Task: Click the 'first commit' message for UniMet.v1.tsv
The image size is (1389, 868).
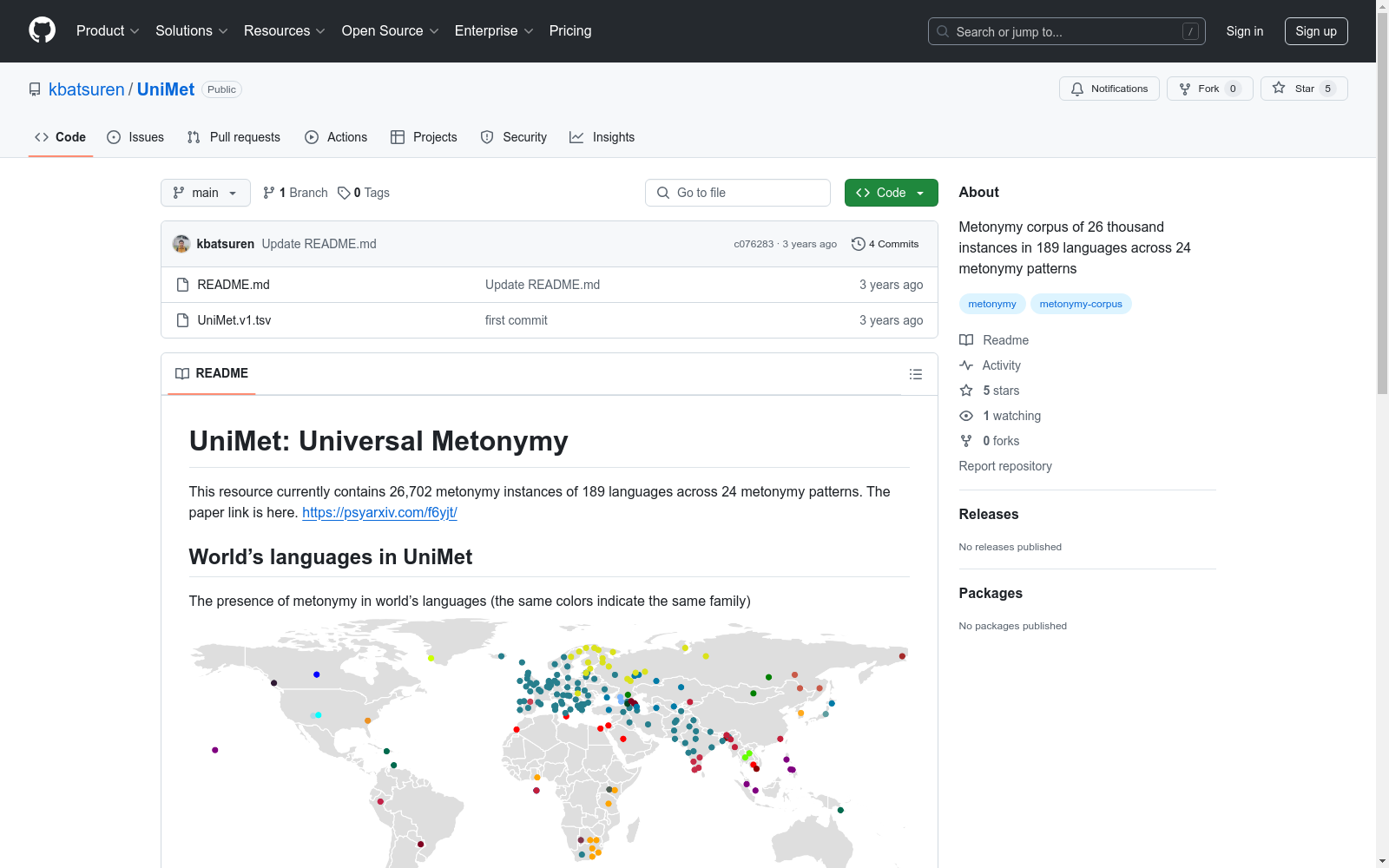Action: (517, 320)
